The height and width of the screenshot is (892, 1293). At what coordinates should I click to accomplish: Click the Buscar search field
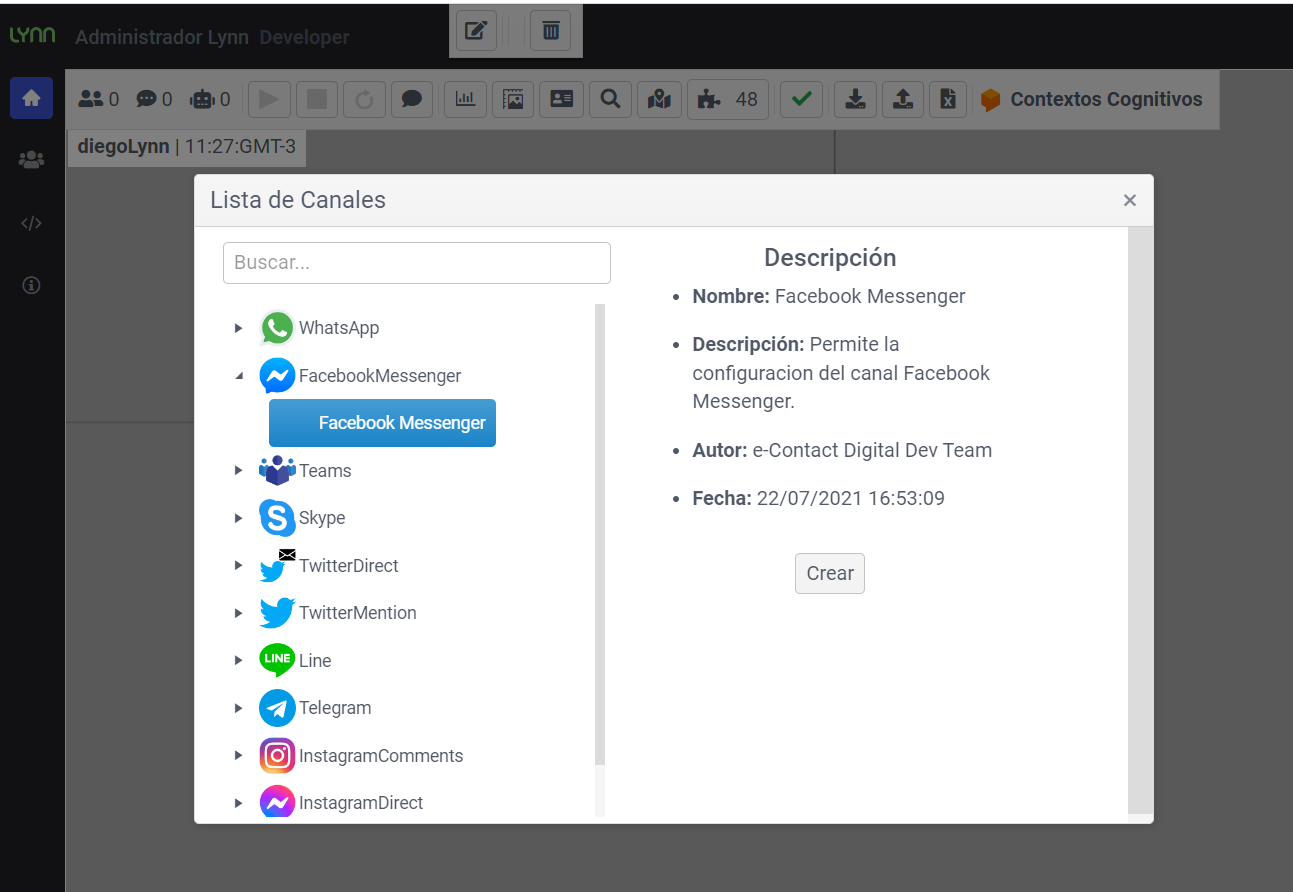point(416,263)
